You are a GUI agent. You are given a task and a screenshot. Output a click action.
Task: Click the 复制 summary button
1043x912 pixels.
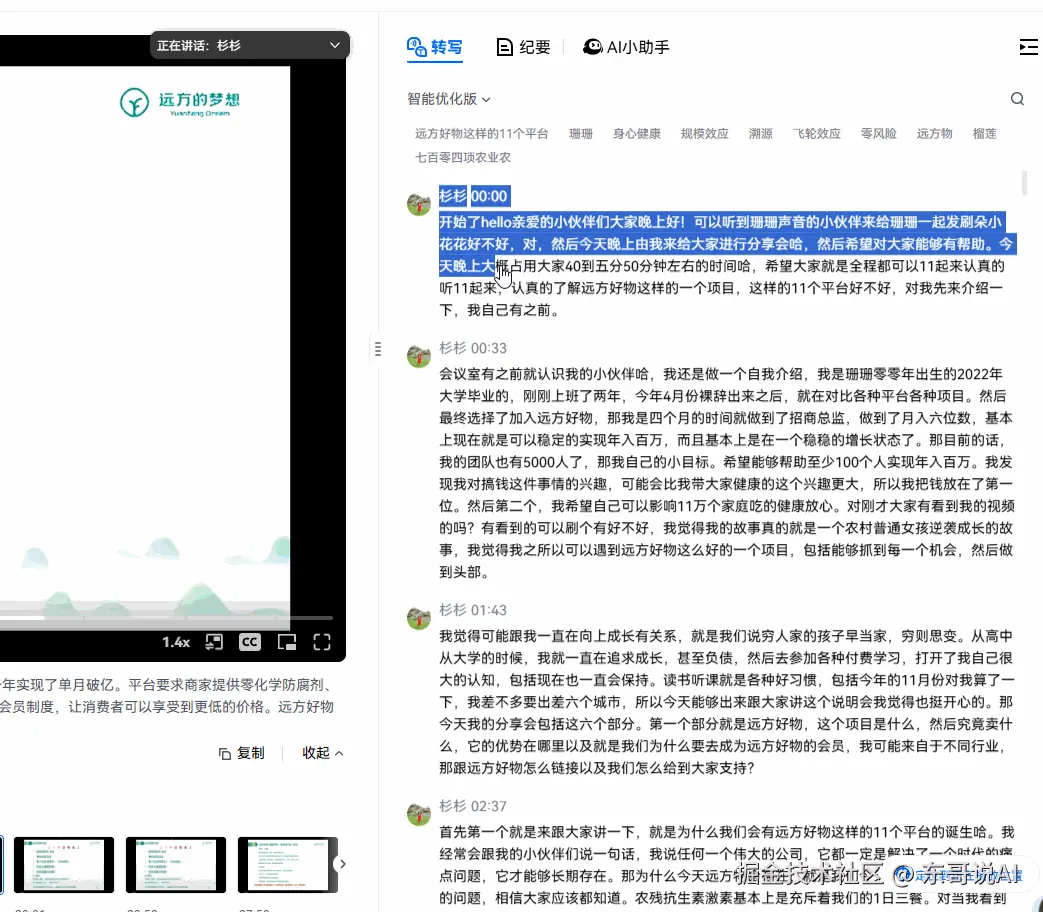tap(241, 753)
